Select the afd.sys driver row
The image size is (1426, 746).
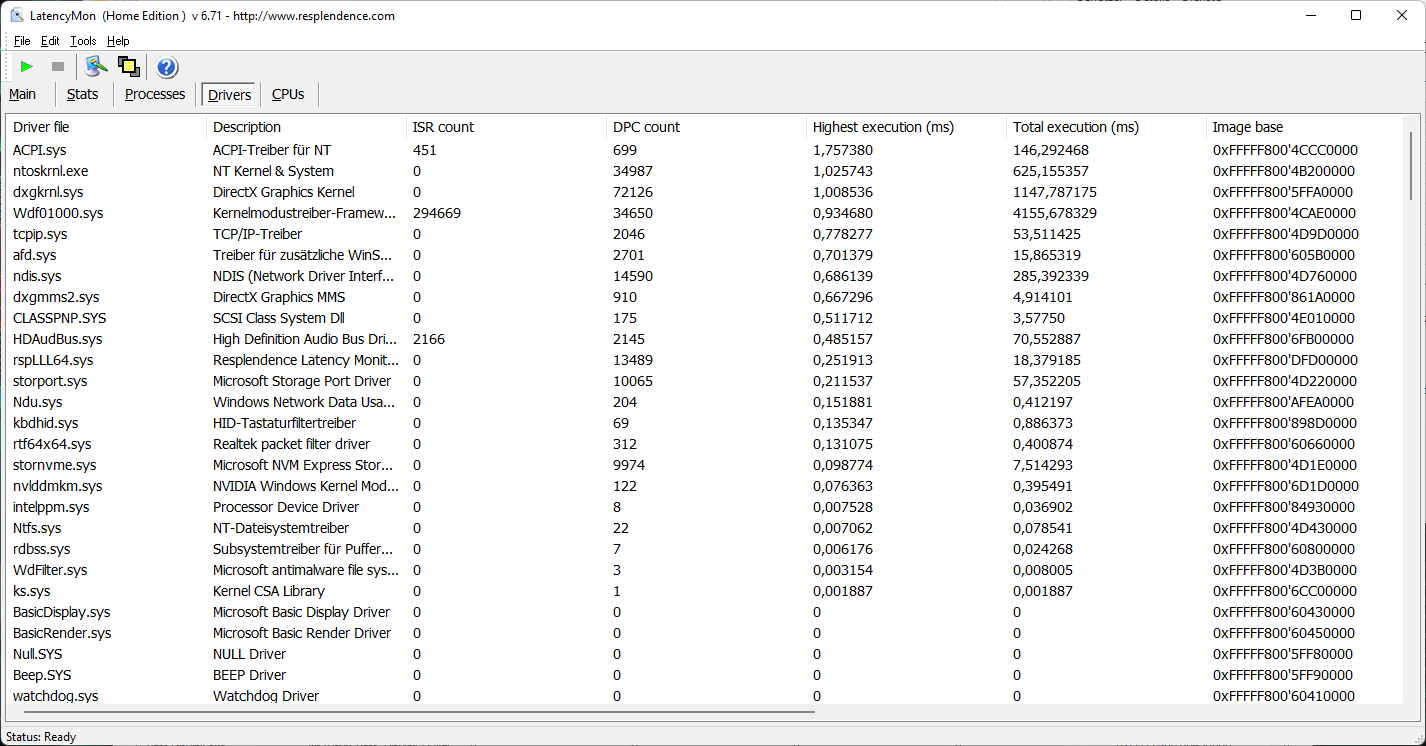(705, 255)
